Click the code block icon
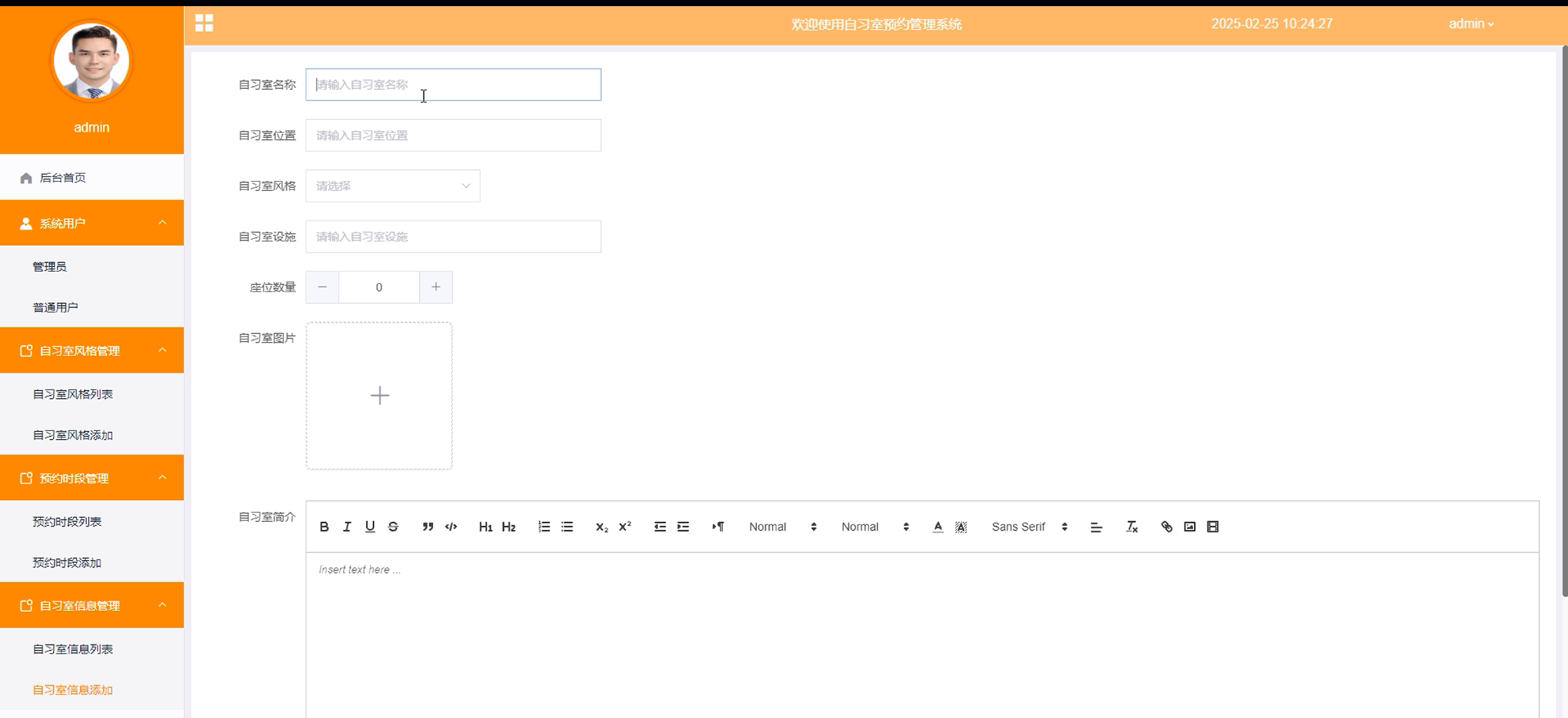This screenshot has height=718, width=1568. coord(451,527)
